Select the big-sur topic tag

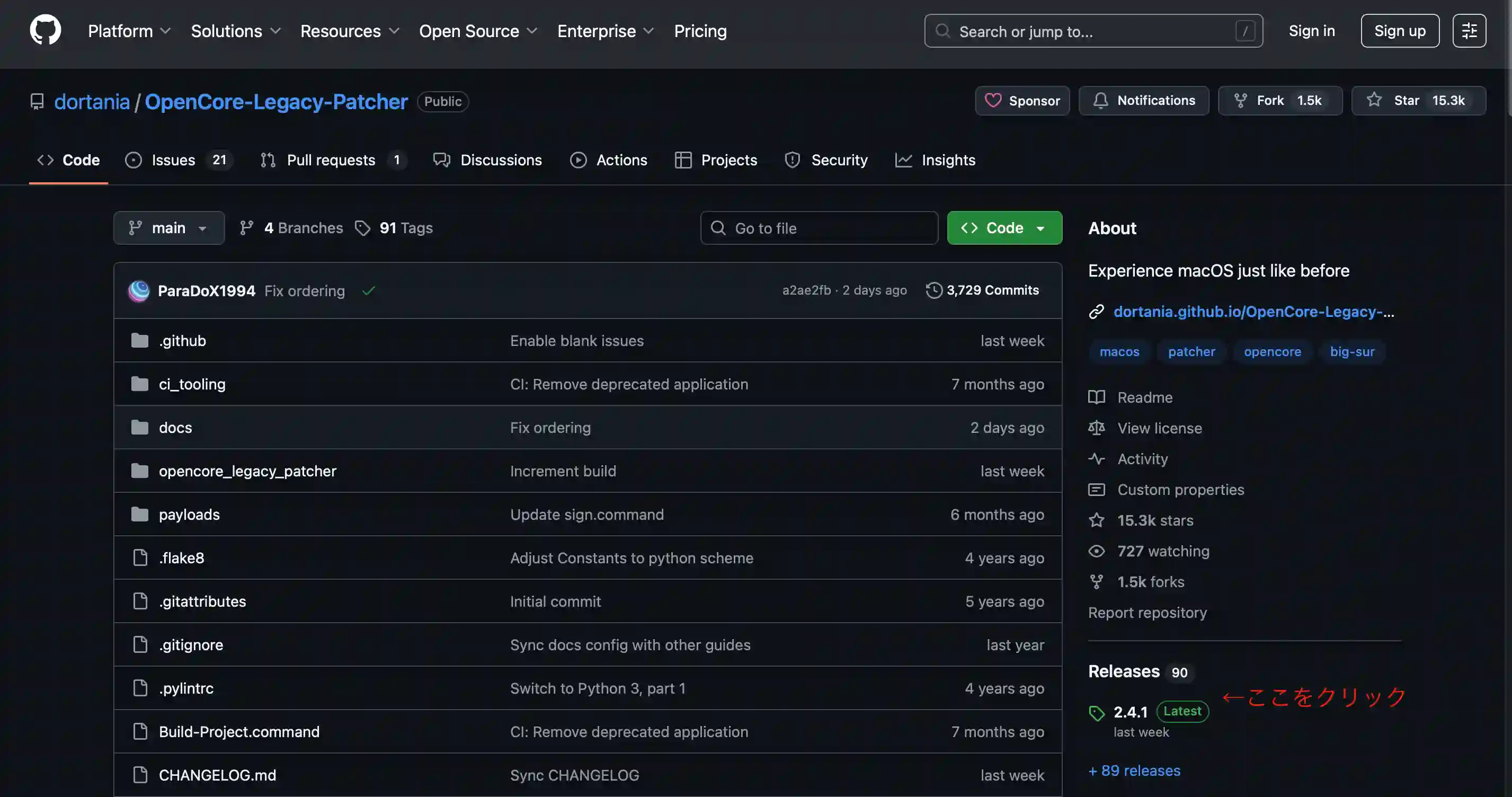click(x=1352, y=352)
